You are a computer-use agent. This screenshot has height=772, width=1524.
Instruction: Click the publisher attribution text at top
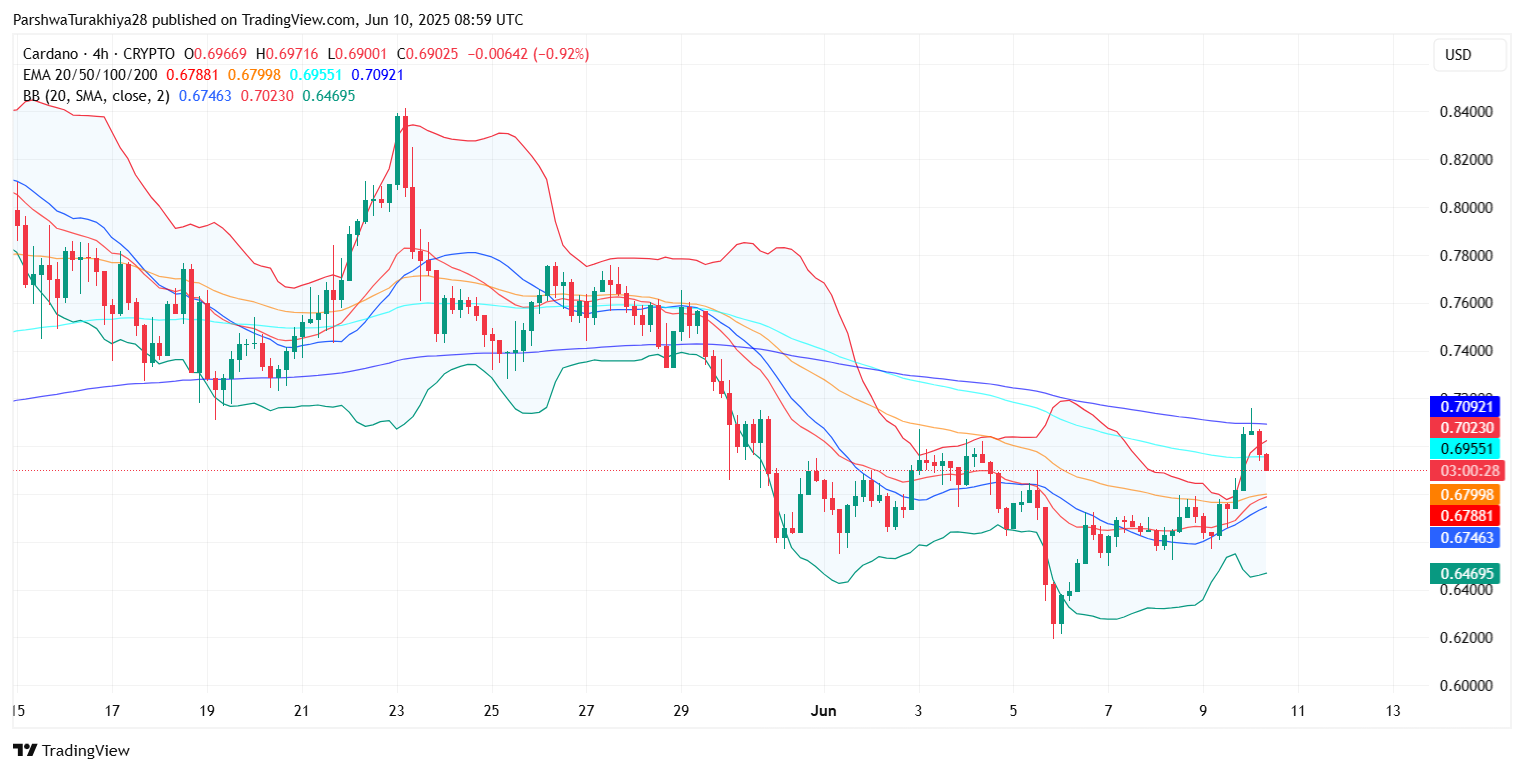click(267, 20)
